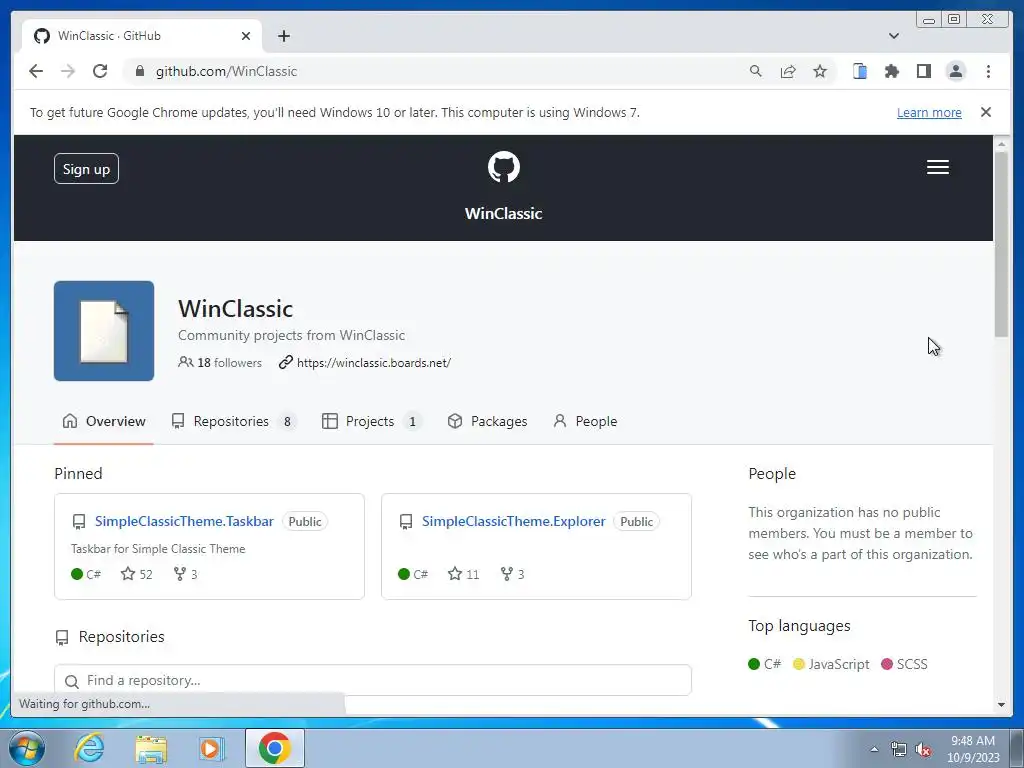Image resolution: width=1024 pixels, height=768 pixels.
Task: Click the Community projects from WinClassic text
Action: pos(291,335)
